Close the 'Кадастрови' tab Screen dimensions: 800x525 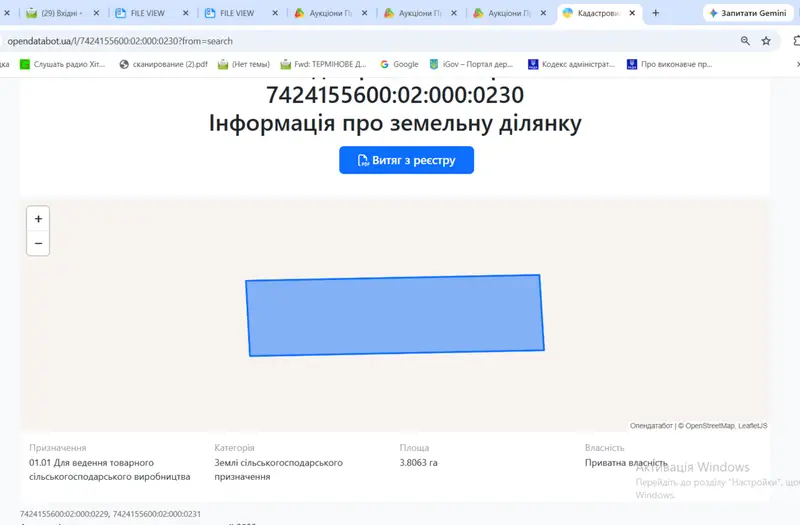632,13
